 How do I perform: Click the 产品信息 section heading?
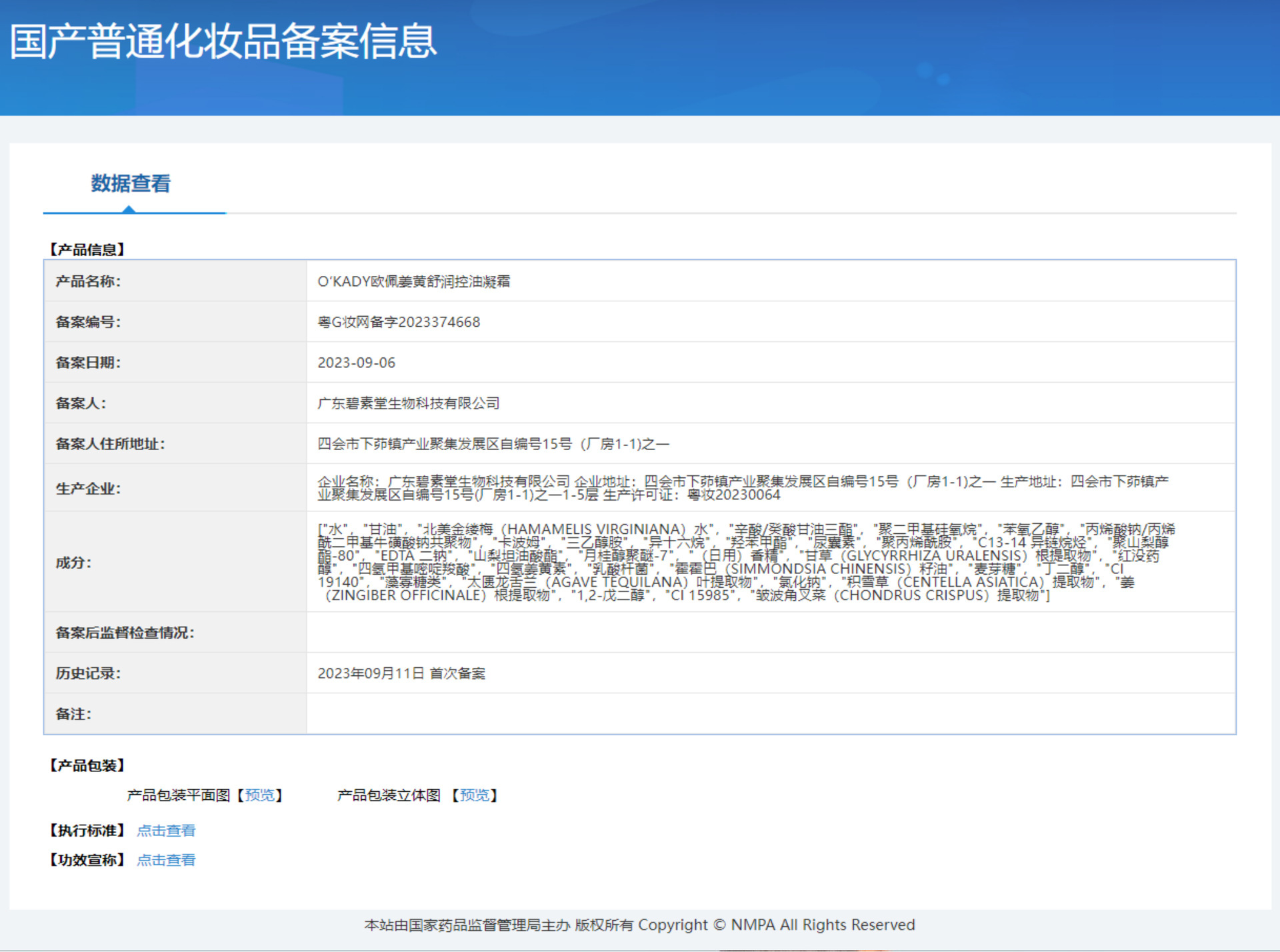point(87,249)
